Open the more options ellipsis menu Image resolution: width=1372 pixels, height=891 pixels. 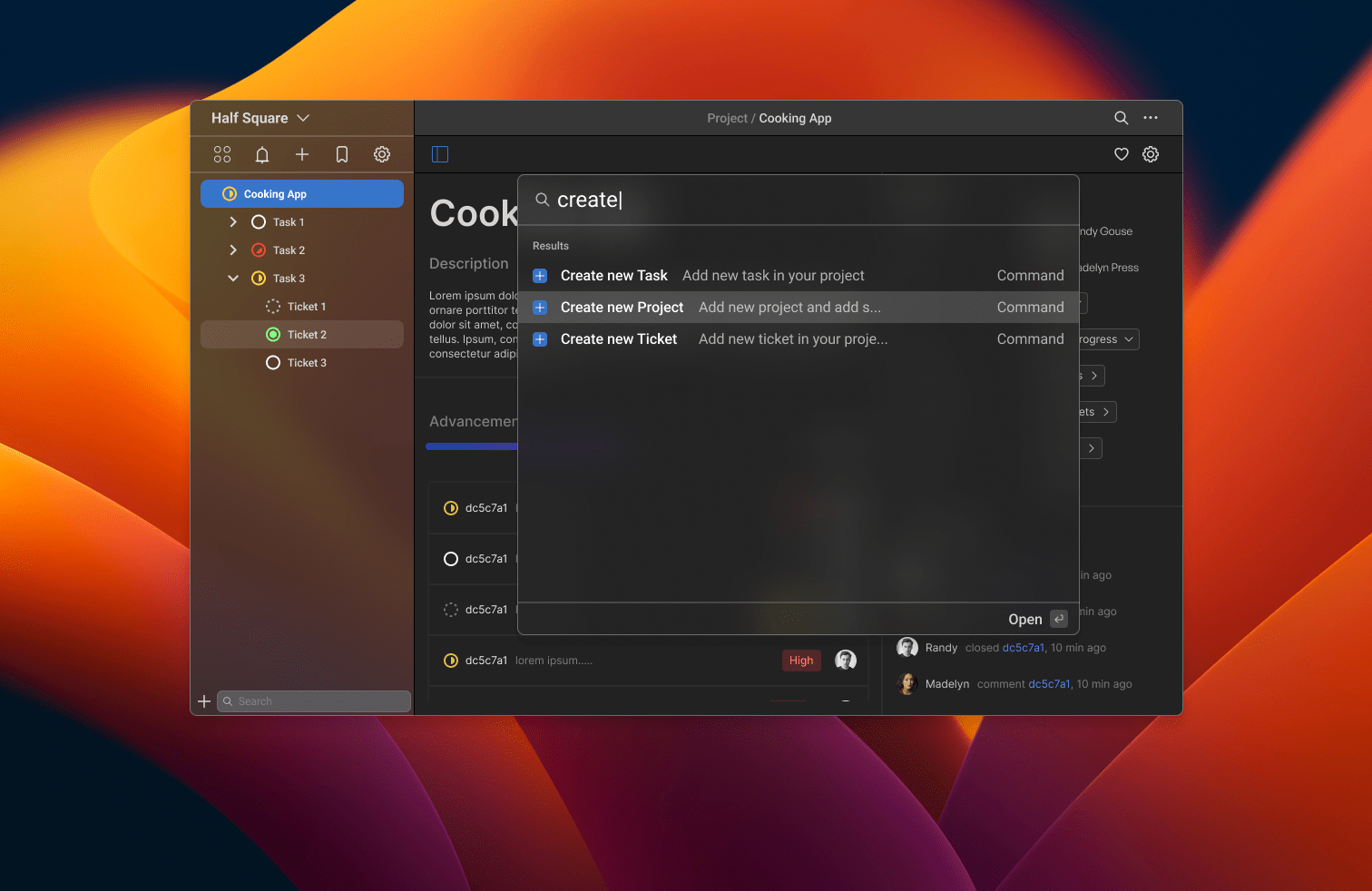click(1151, 118)
